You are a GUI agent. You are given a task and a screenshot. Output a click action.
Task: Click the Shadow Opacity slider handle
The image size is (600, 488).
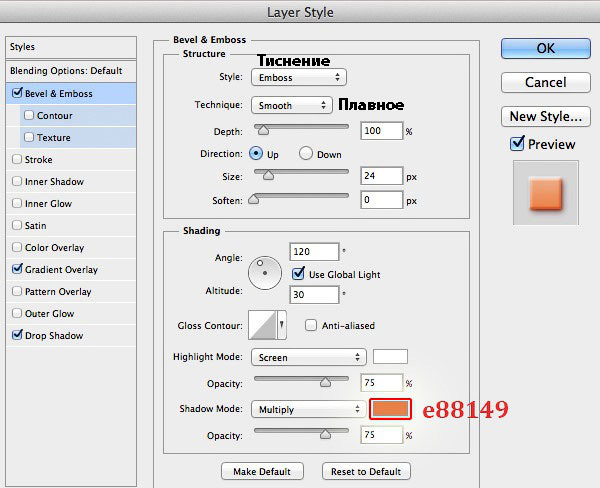pos(325,434)
